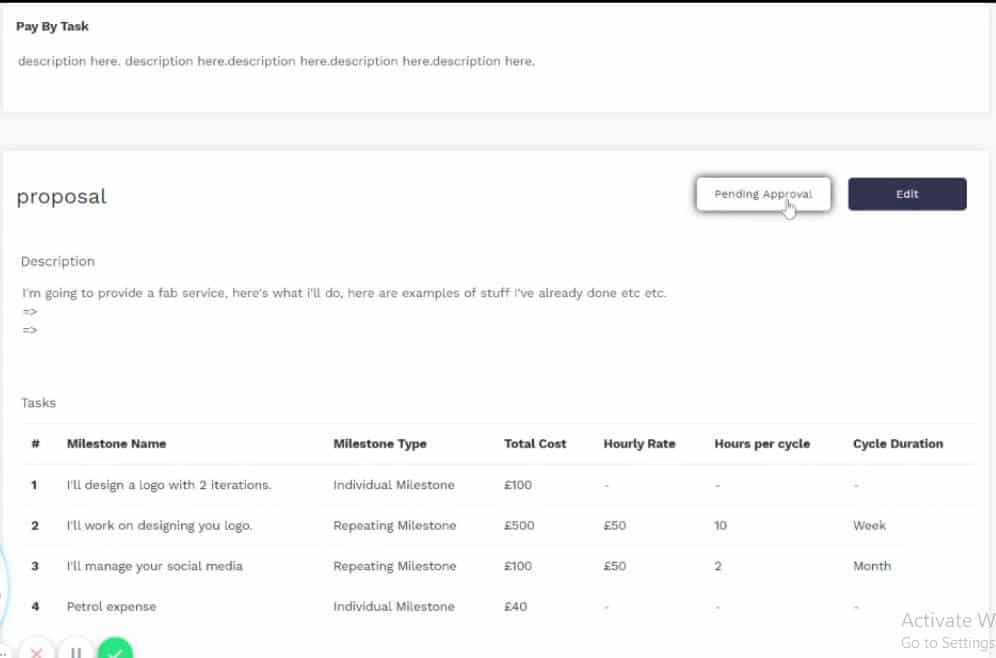This screenshot has width=996, height=658.
Task: Click the "proposal" section title
Action: (62, 196)
